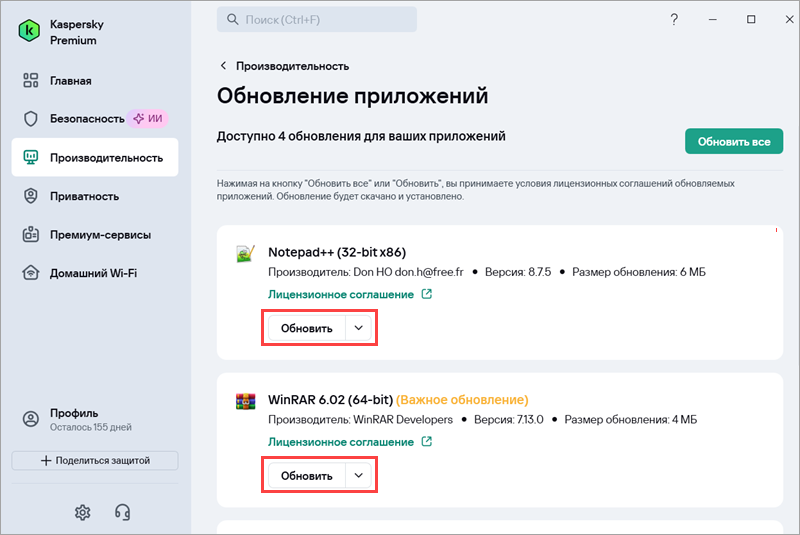Click the Обновить все button
The height and width of the screenshot is (535, 800).
point(734,141)
